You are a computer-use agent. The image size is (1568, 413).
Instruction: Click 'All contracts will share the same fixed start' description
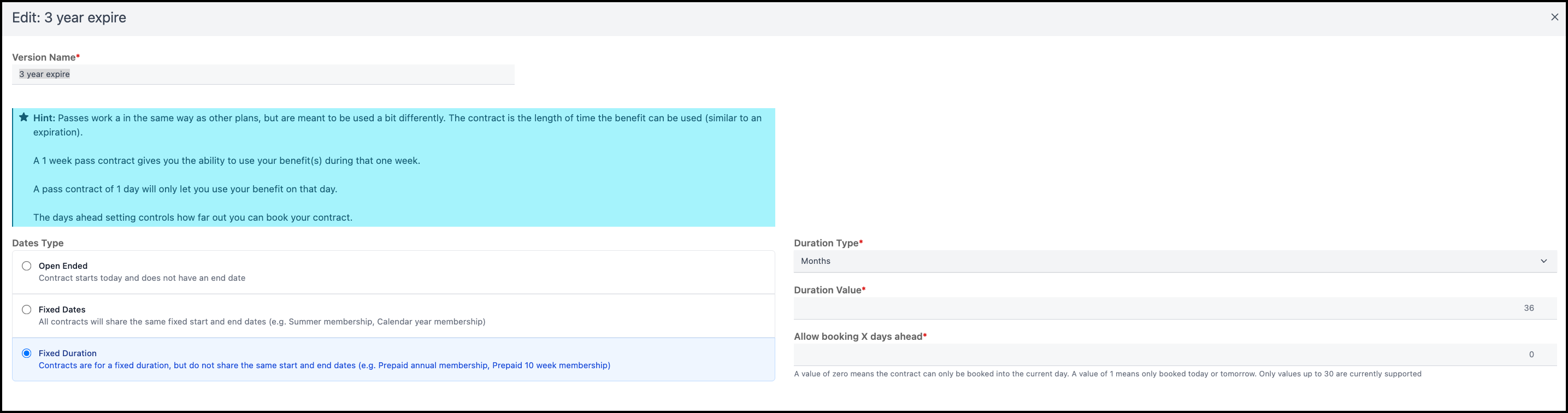tap(262, 322)
